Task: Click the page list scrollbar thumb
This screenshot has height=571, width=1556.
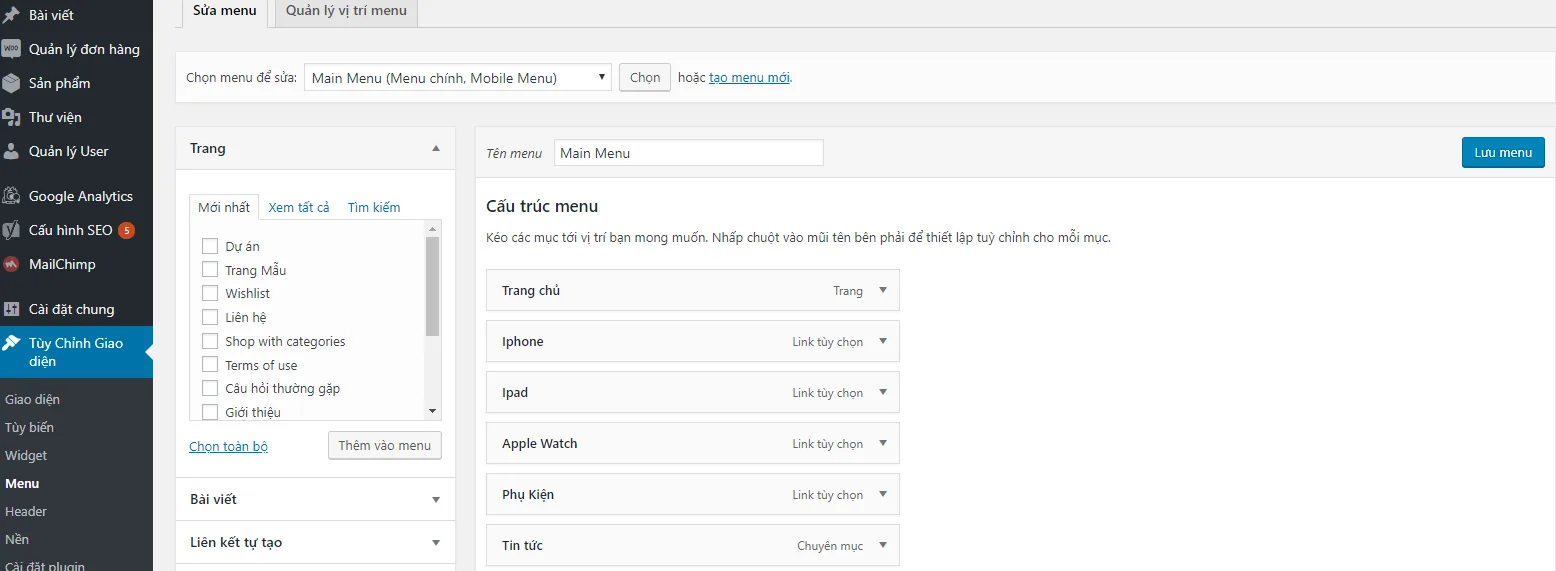Action: [432, 285]
